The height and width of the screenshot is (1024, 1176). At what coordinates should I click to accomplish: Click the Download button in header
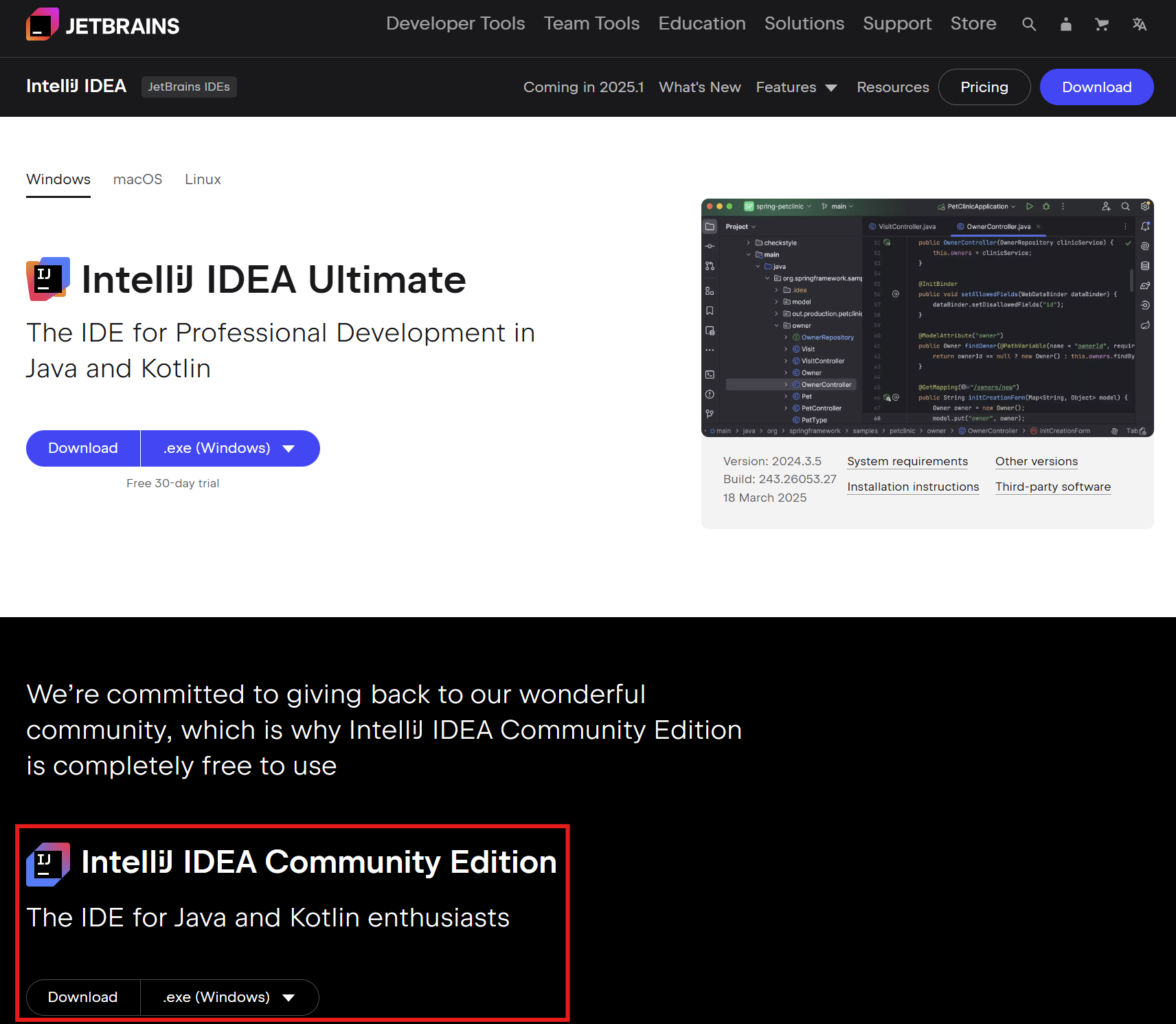point(1097,87)
